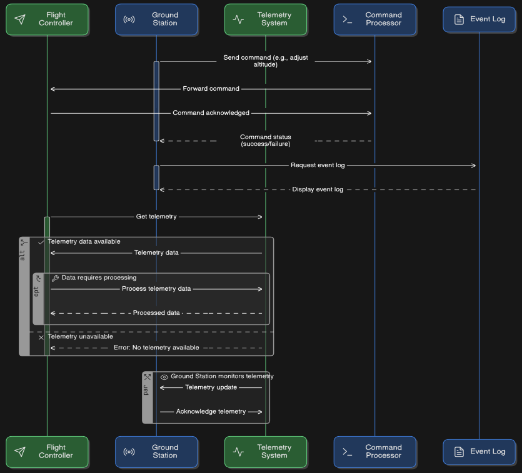Click the 'Forward command' message label
Viewport: 522px width, 473px height.
click(211, 89)
